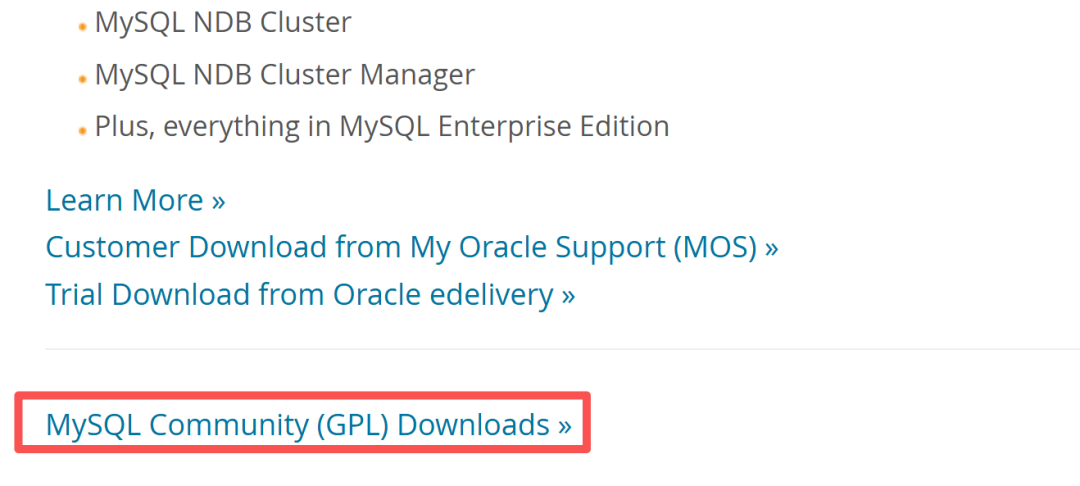Click the » arrow after Learn More
Screen dimensions: 1080x486
218,202
